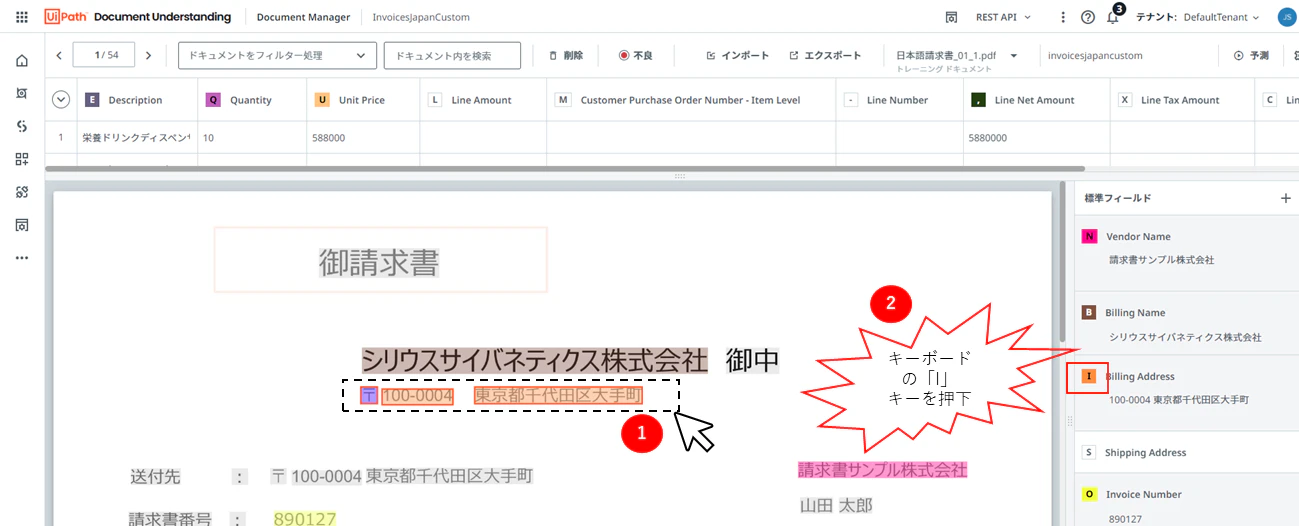The width and height of the screenshot is (1299, 526).
Task: Click the ドキュメント内を検索 search field
Action: coord(452,56)
